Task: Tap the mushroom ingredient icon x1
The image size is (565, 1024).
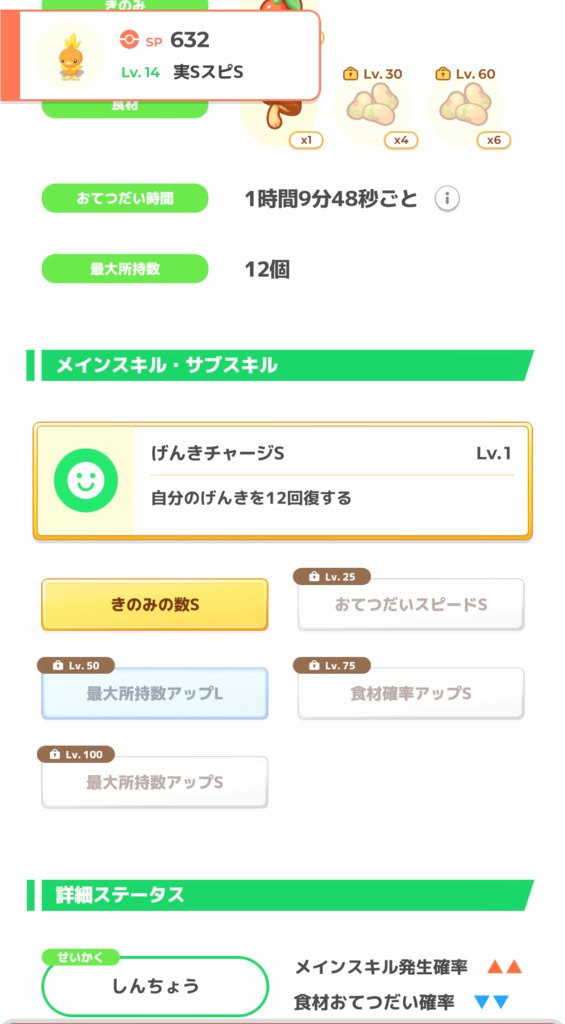Action: 281,116
